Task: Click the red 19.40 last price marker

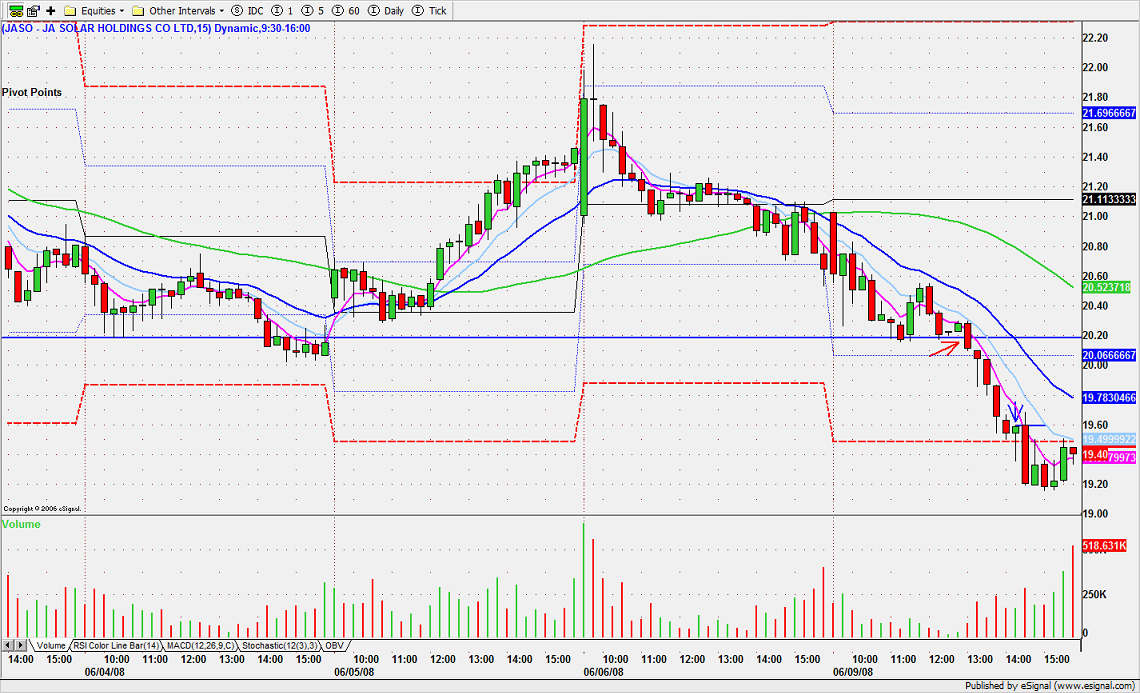Action: [x=1095, y=455]
